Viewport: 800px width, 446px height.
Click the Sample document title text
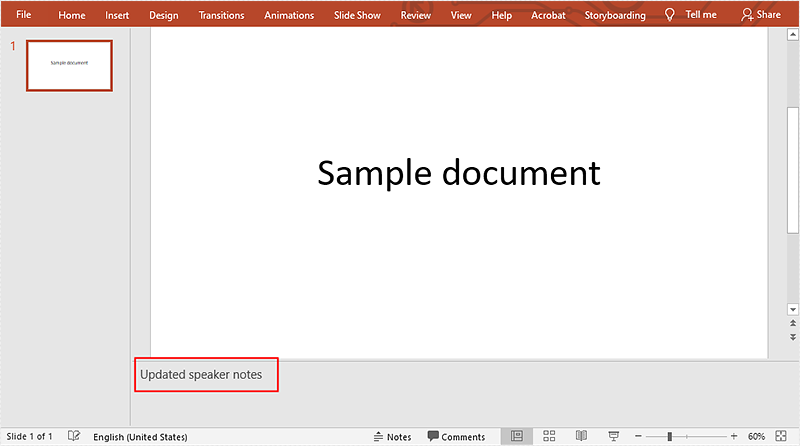[459, 173]
